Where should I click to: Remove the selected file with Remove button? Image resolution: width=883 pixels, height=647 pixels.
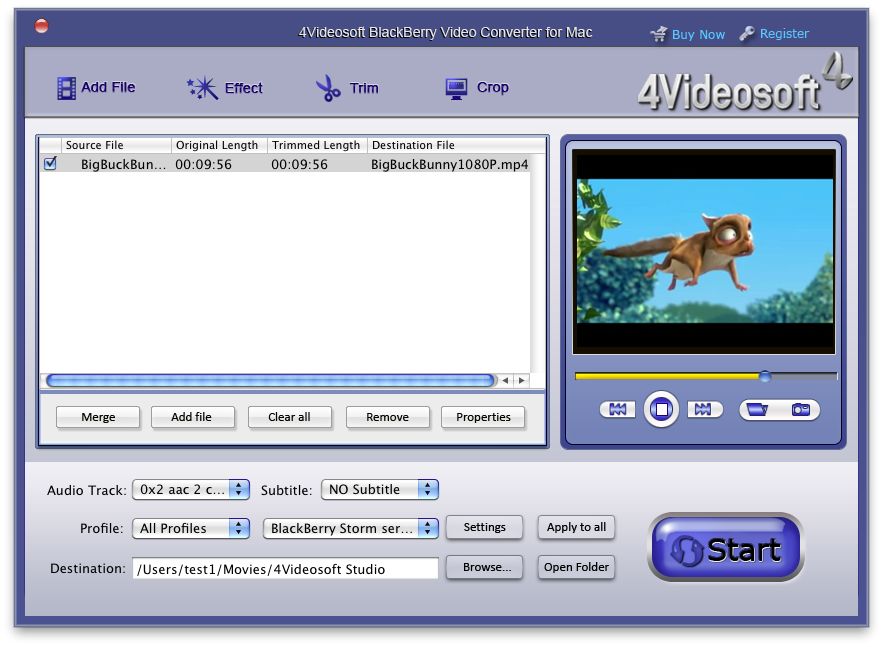tap(387, 417)
